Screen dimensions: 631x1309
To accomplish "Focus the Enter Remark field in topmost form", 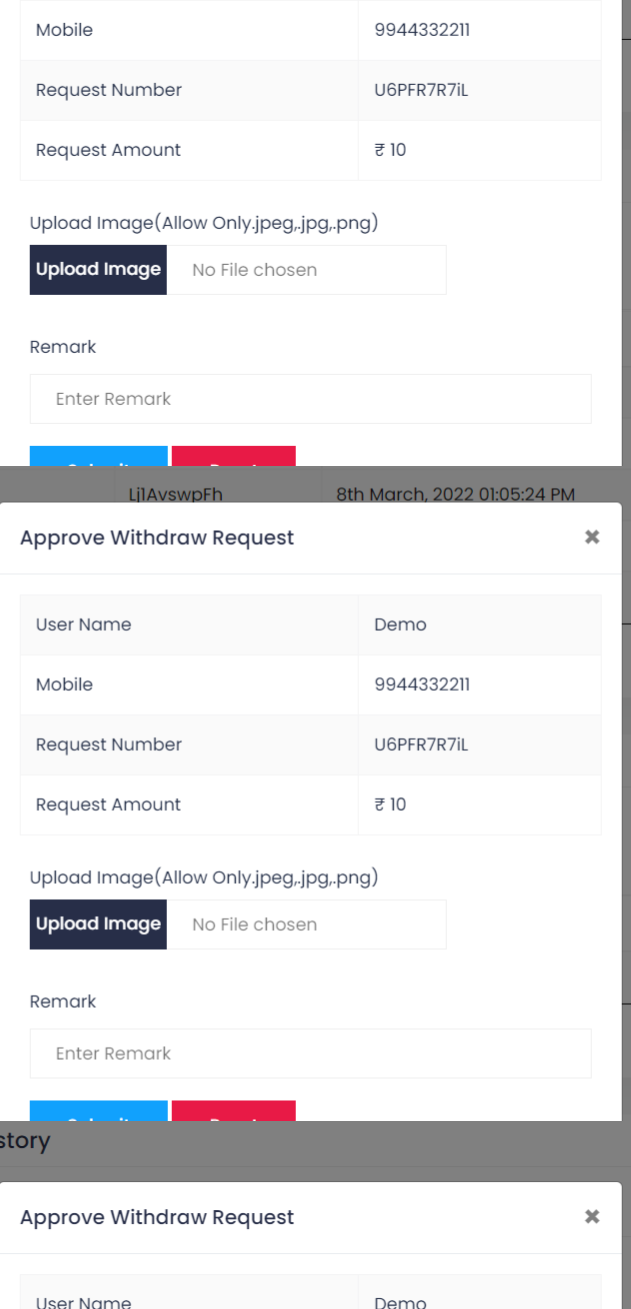I will coord(311,399).
